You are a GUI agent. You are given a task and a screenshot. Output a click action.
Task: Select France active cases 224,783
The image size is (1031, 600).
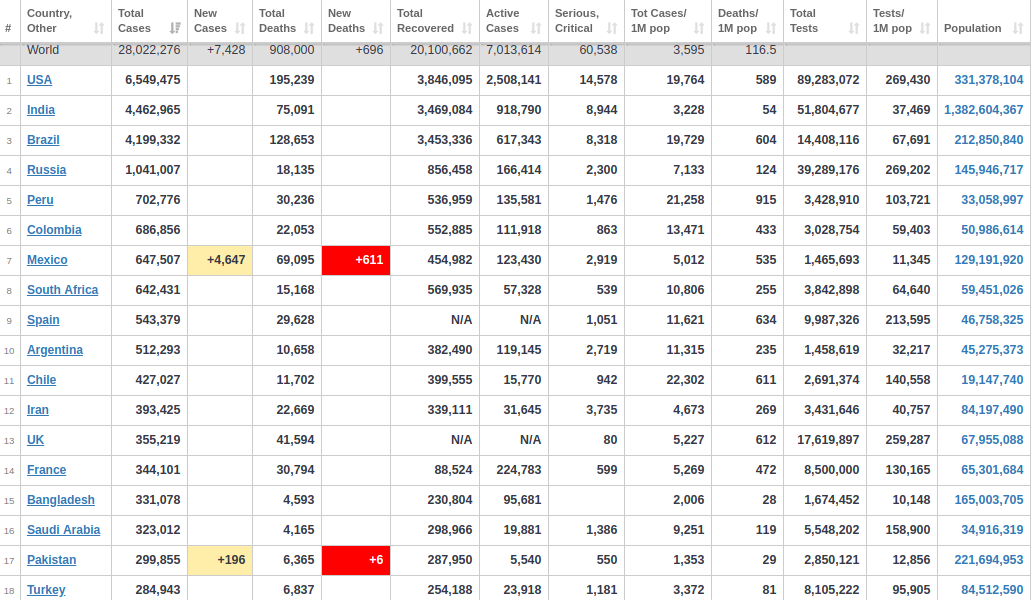pos(519,471)
